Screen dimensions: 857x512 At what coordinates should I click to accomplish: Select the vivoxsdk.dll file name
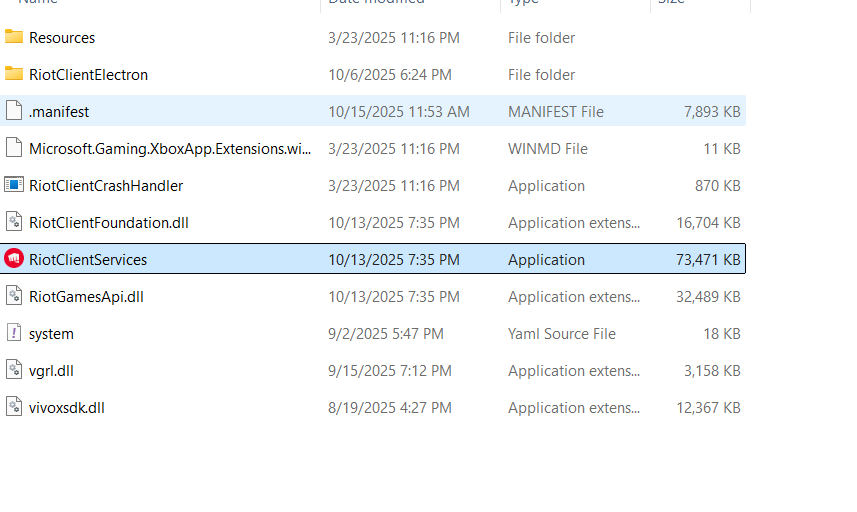pos(67,408)
